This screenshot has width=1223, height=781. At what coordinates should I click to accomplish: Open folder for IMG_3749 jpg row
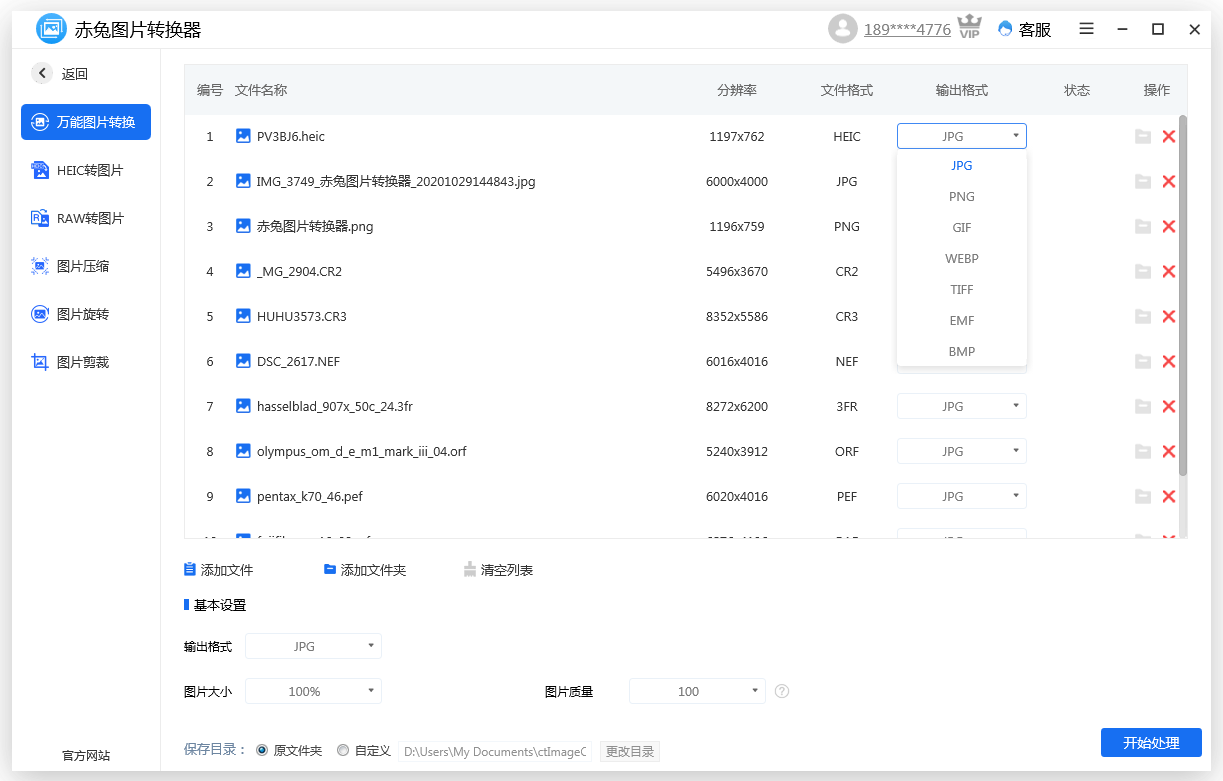click(x=1143, y=181)
